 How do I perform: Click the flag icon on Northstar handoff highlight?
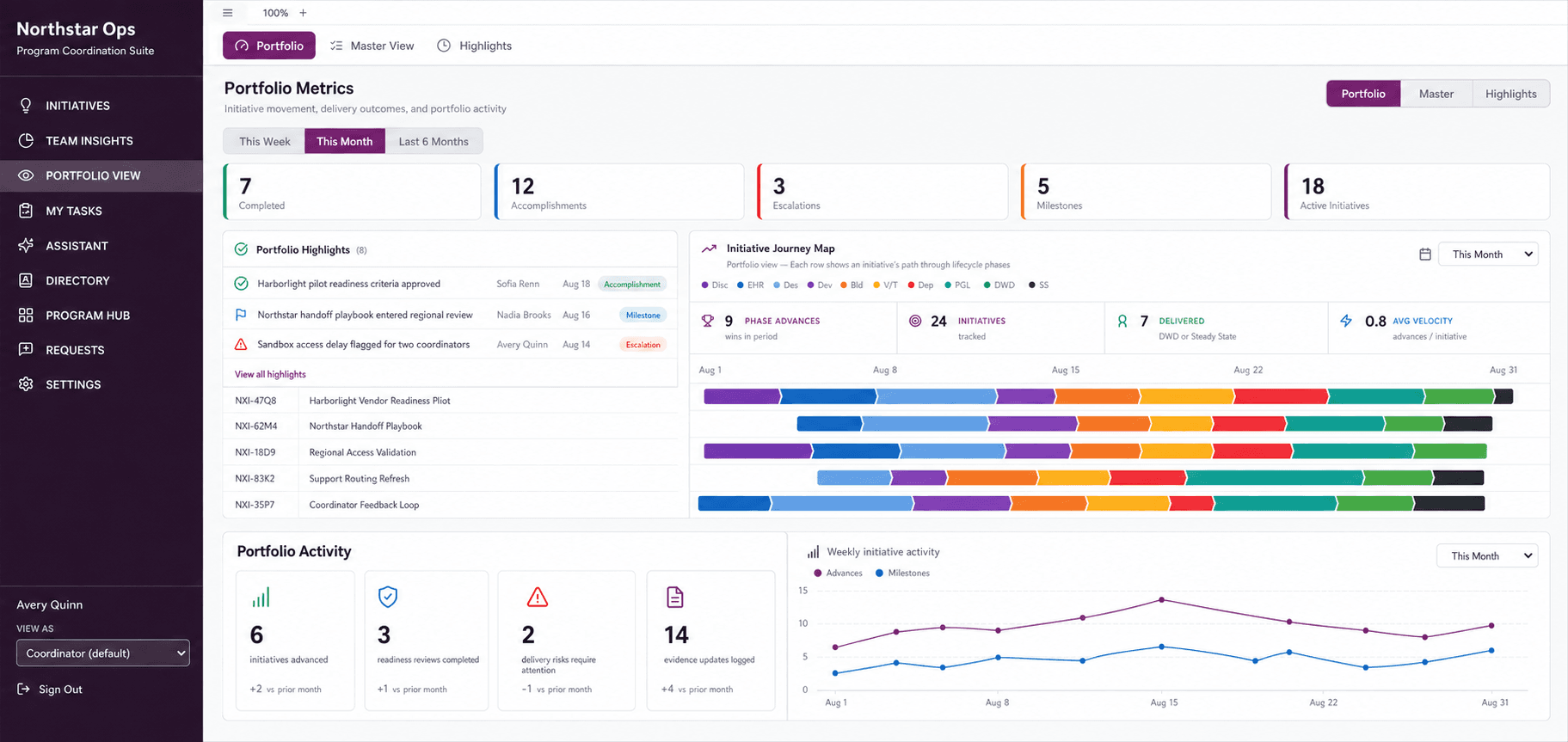coord(241,315)
